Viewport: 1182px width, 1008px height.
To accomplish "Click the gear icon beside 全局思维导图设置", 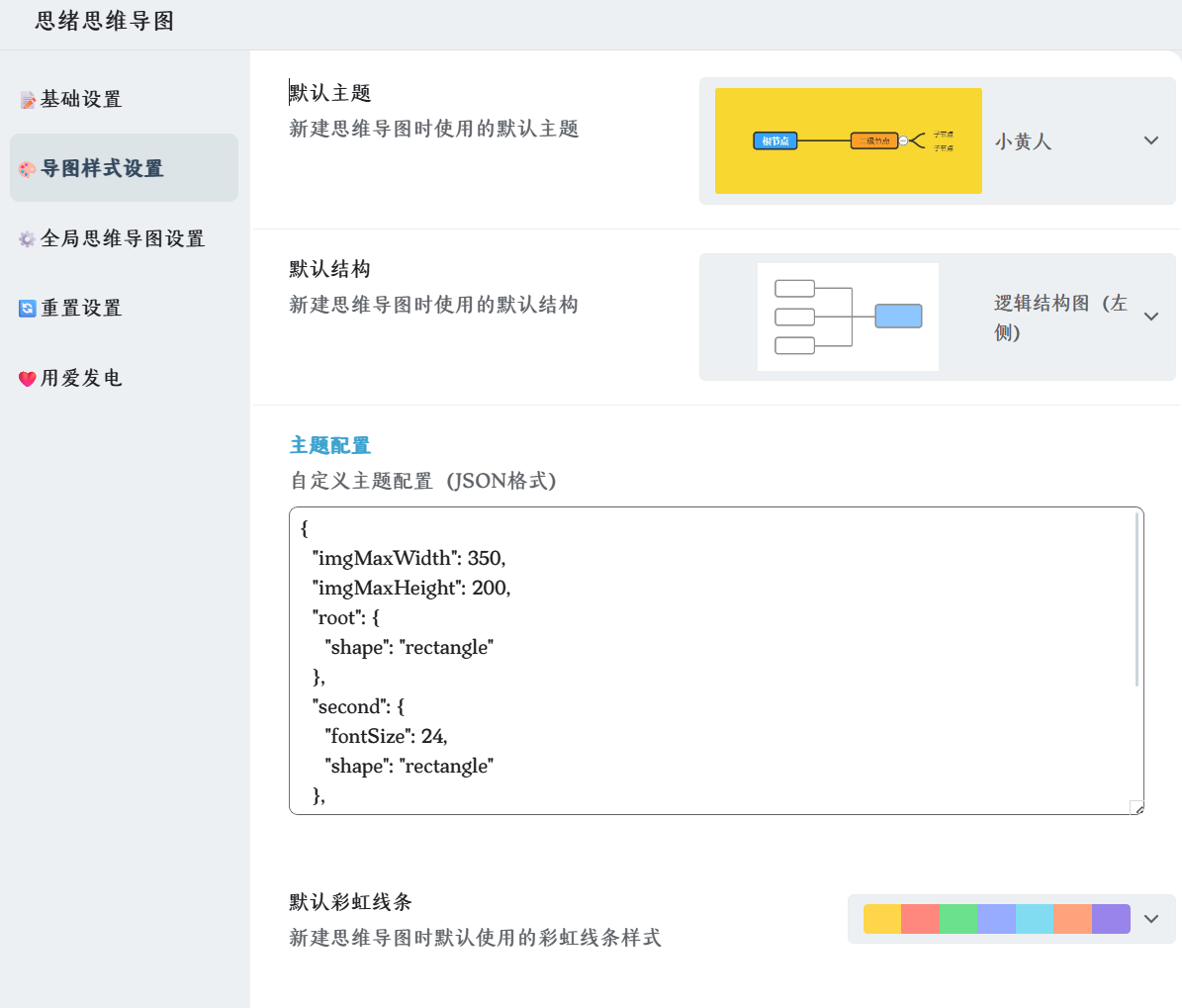I will click(28, 238).
